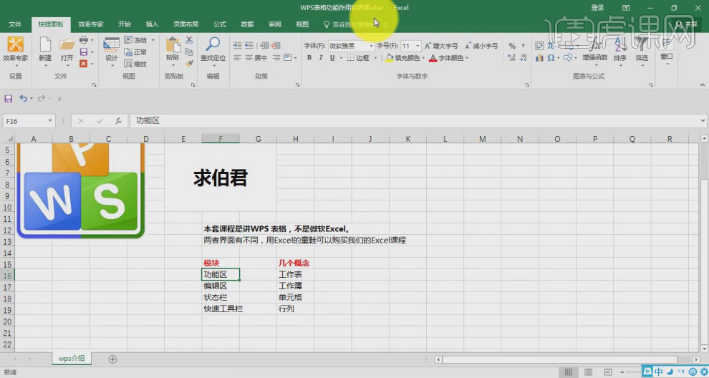Select the format painter brush
709x378 pixels.
(189, 64)
